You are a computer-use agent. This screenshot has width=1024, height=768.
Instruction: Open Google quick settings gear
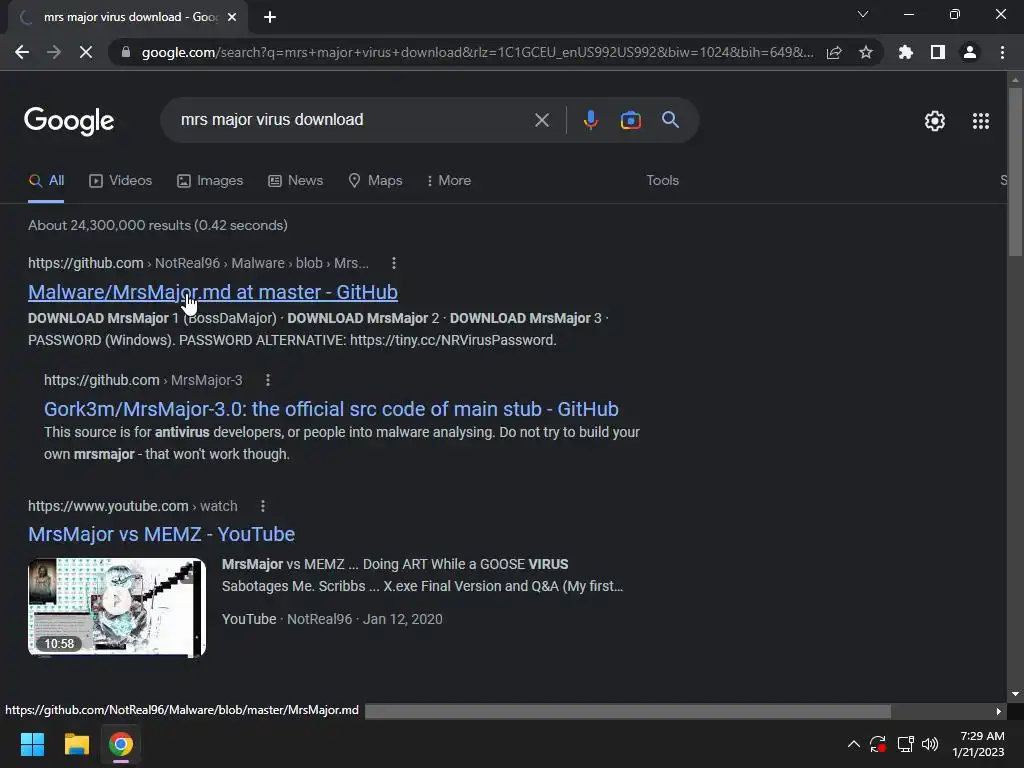click(935, 121)
